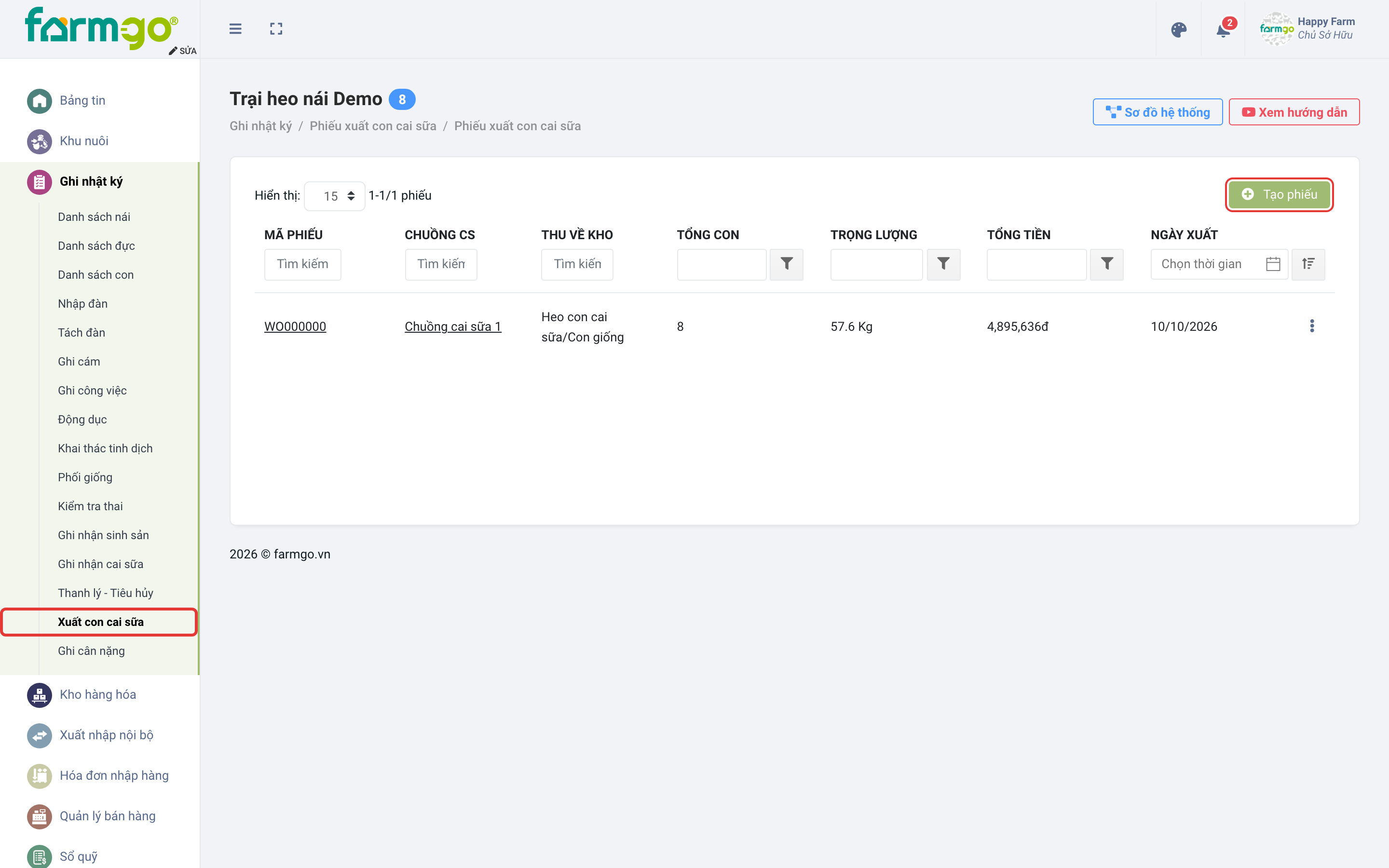Image resolution: width=1389 pixels, height=868 pixels.
Task: Toggle the hamburger sidebar menu icon
Action: pos(235,29)
